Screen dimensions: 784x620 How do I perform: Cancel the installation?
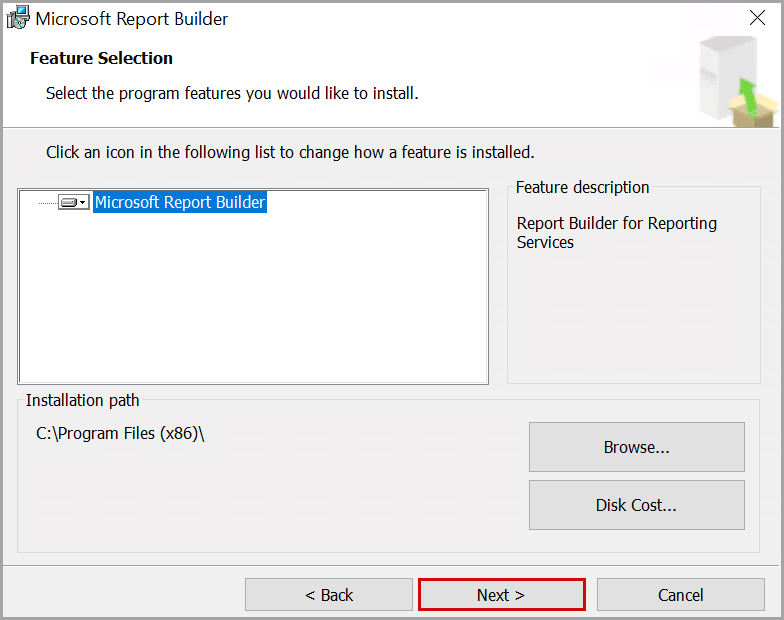pyautogui.click(x=680, y=595)
